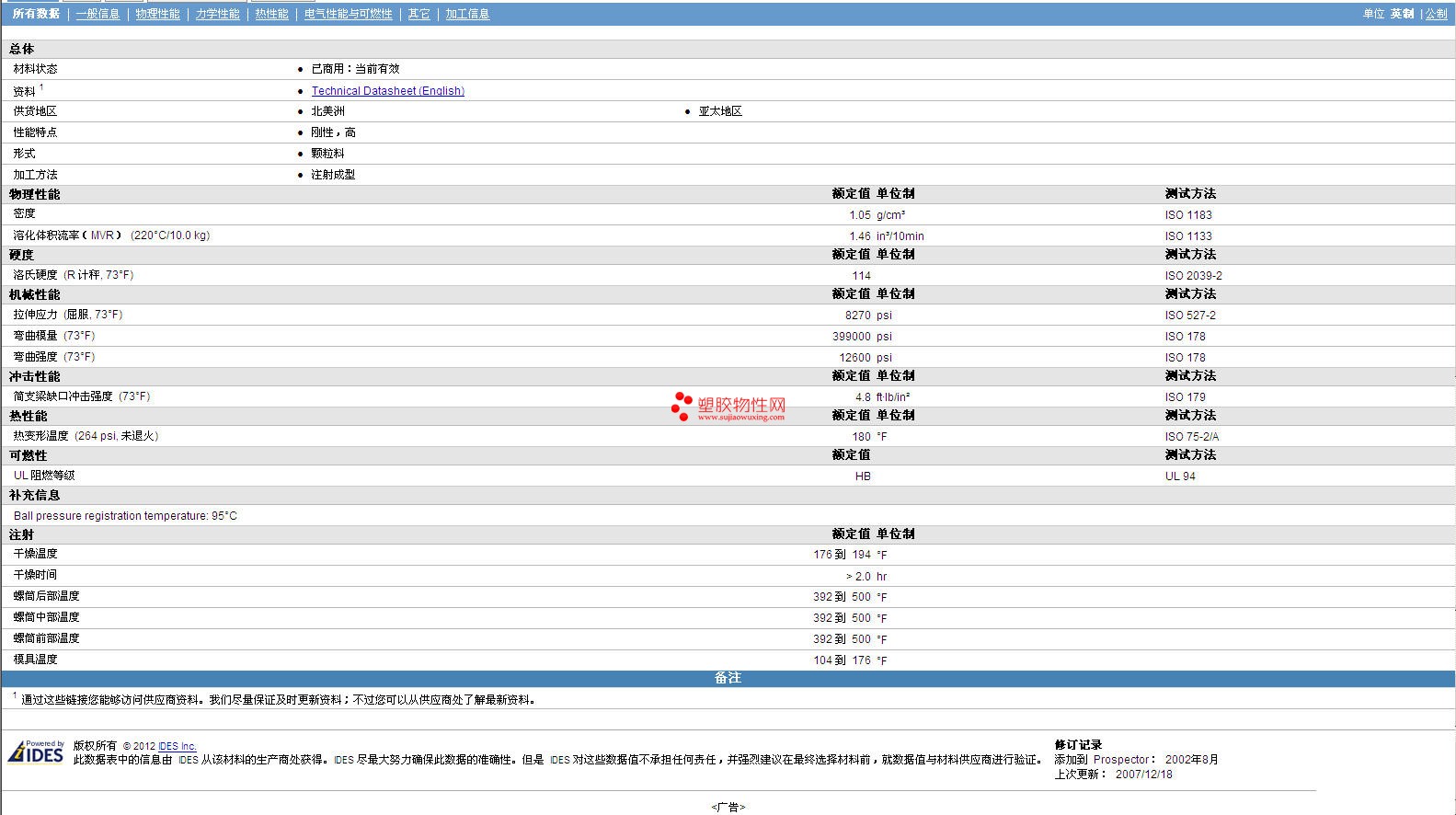Open the Technical Datasheet (English) link
The width and height of the screenshot is (1456, 815).
coord(387,91)
